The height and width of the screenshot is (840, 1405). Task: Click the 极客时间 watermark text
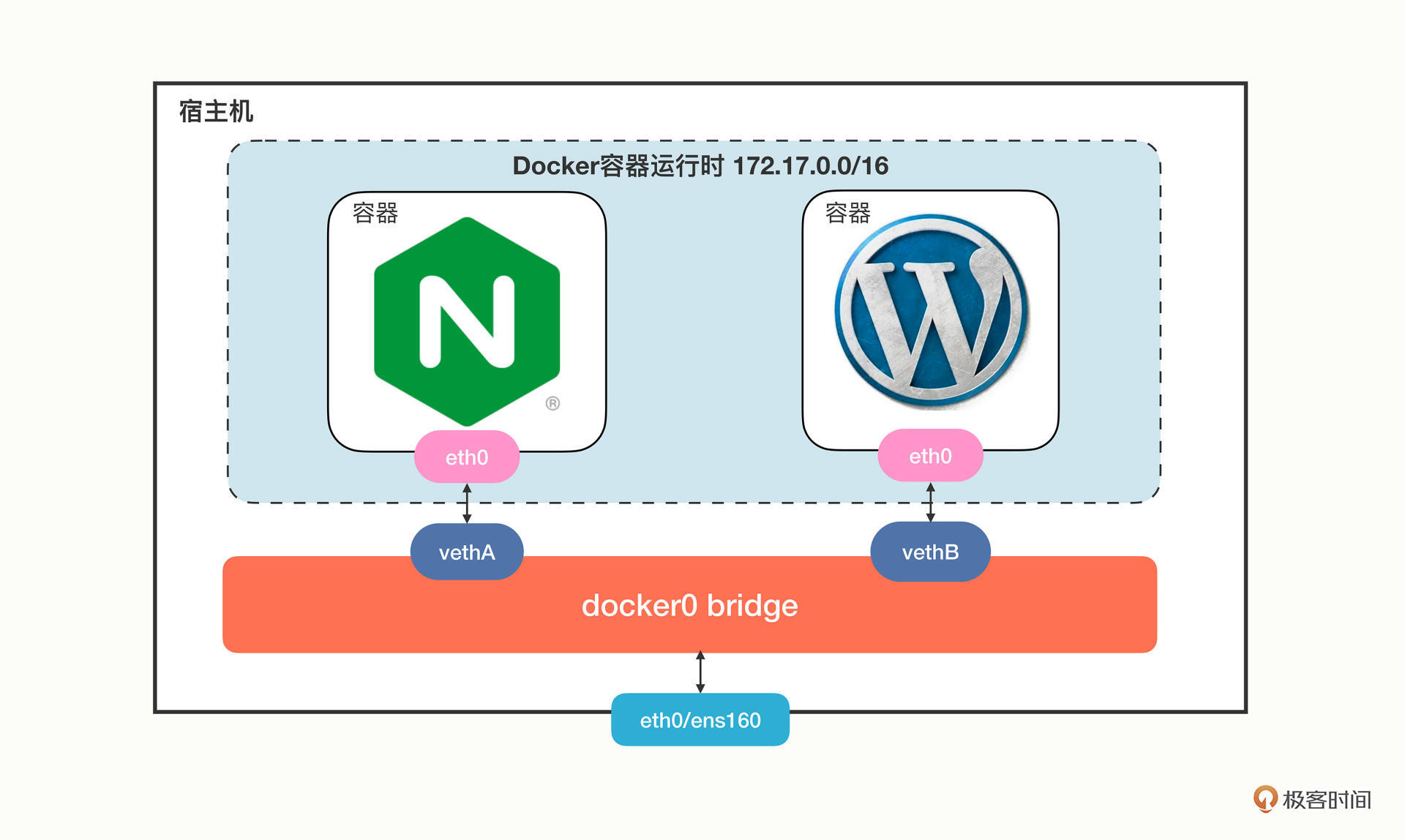(x=1326, y=800)
